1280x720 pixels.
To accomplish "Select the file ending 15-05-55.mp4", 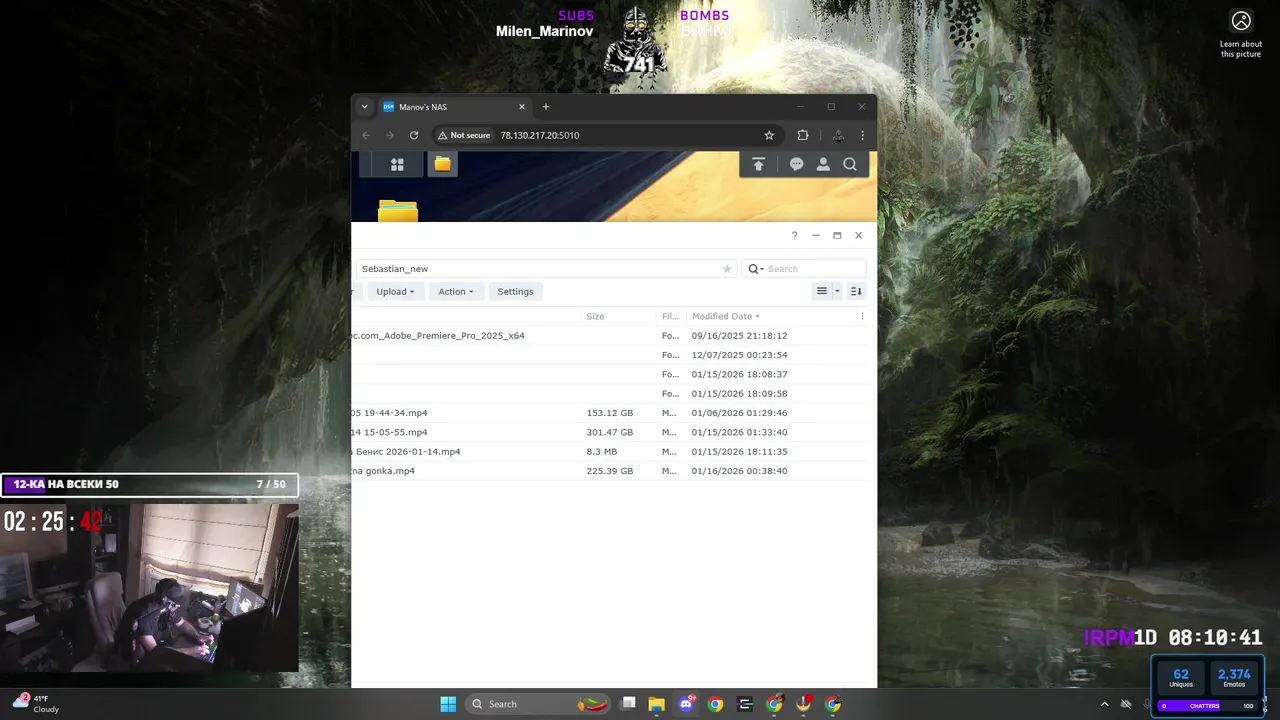I will coord(609,432).
